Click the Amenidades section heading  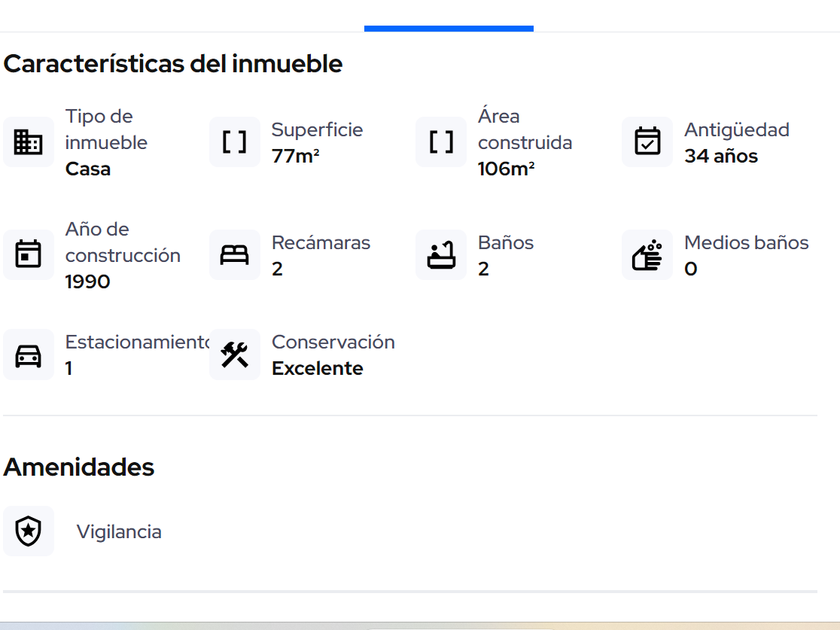[79, 467]
